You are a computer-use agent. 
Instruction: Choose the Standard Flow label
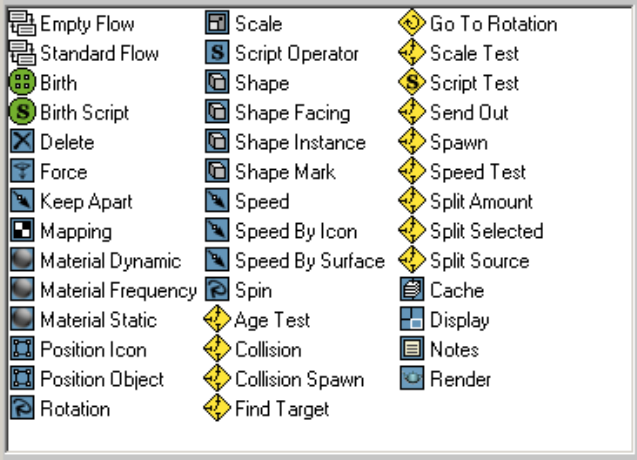coord(99,53)
